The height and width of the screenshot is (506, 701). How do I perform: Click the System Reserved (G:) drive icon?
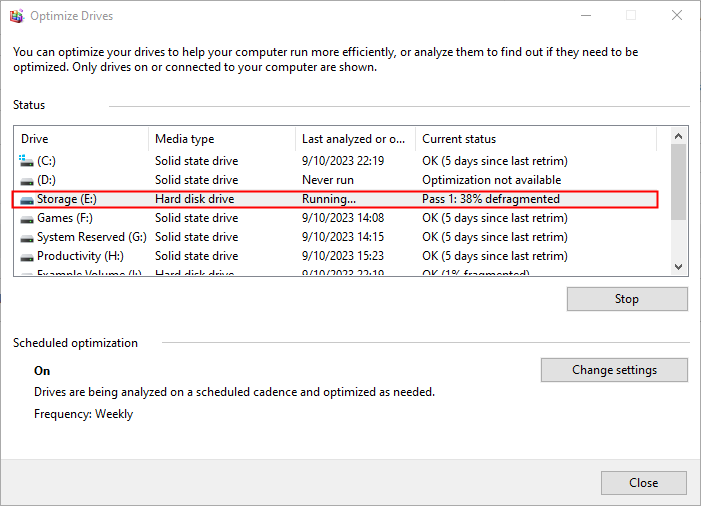pyautogui.click(x=26, y=237)
